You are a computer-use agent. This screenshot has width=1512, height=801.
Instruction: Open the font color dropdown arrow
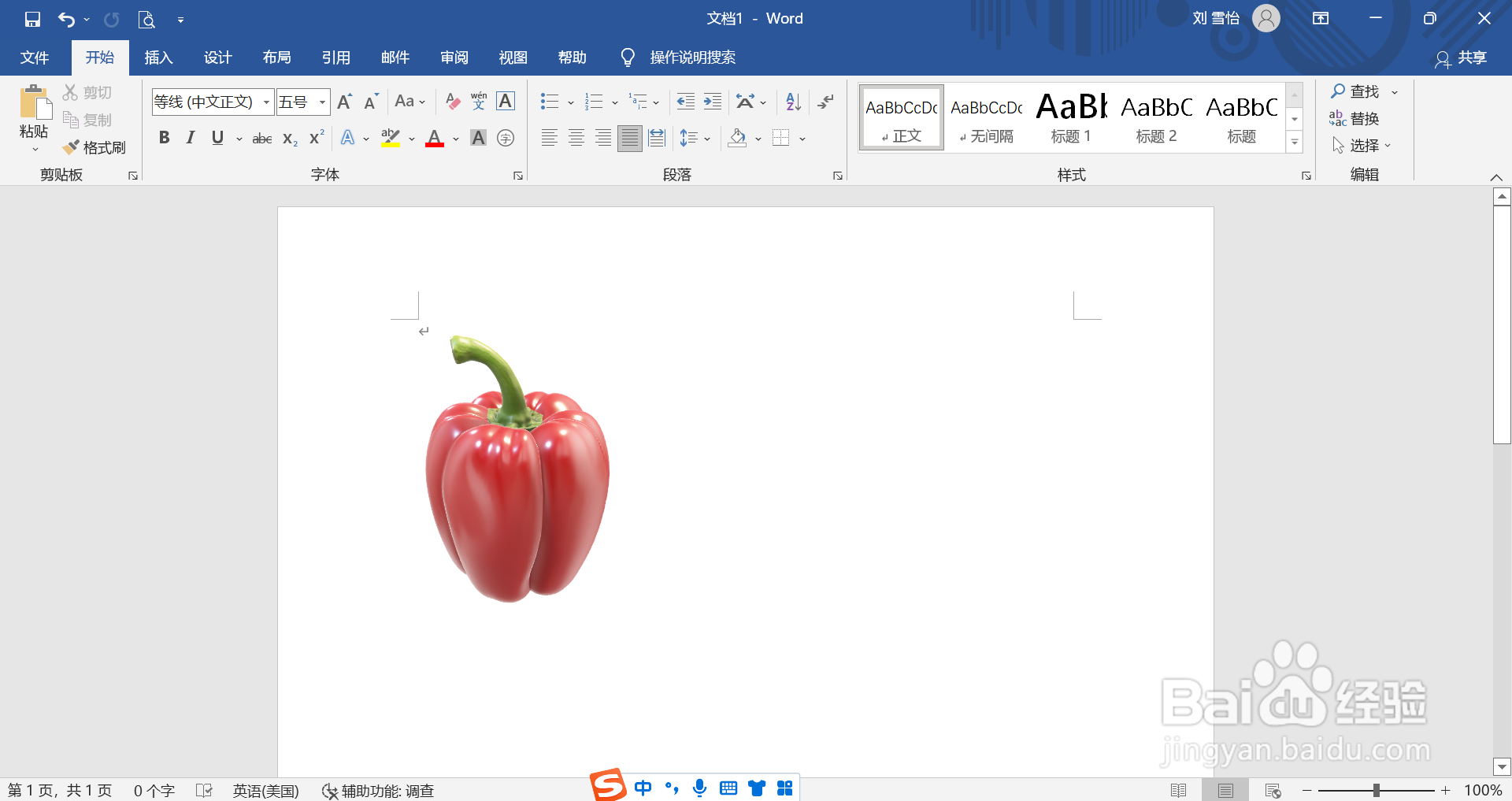(x=455, y=138)
